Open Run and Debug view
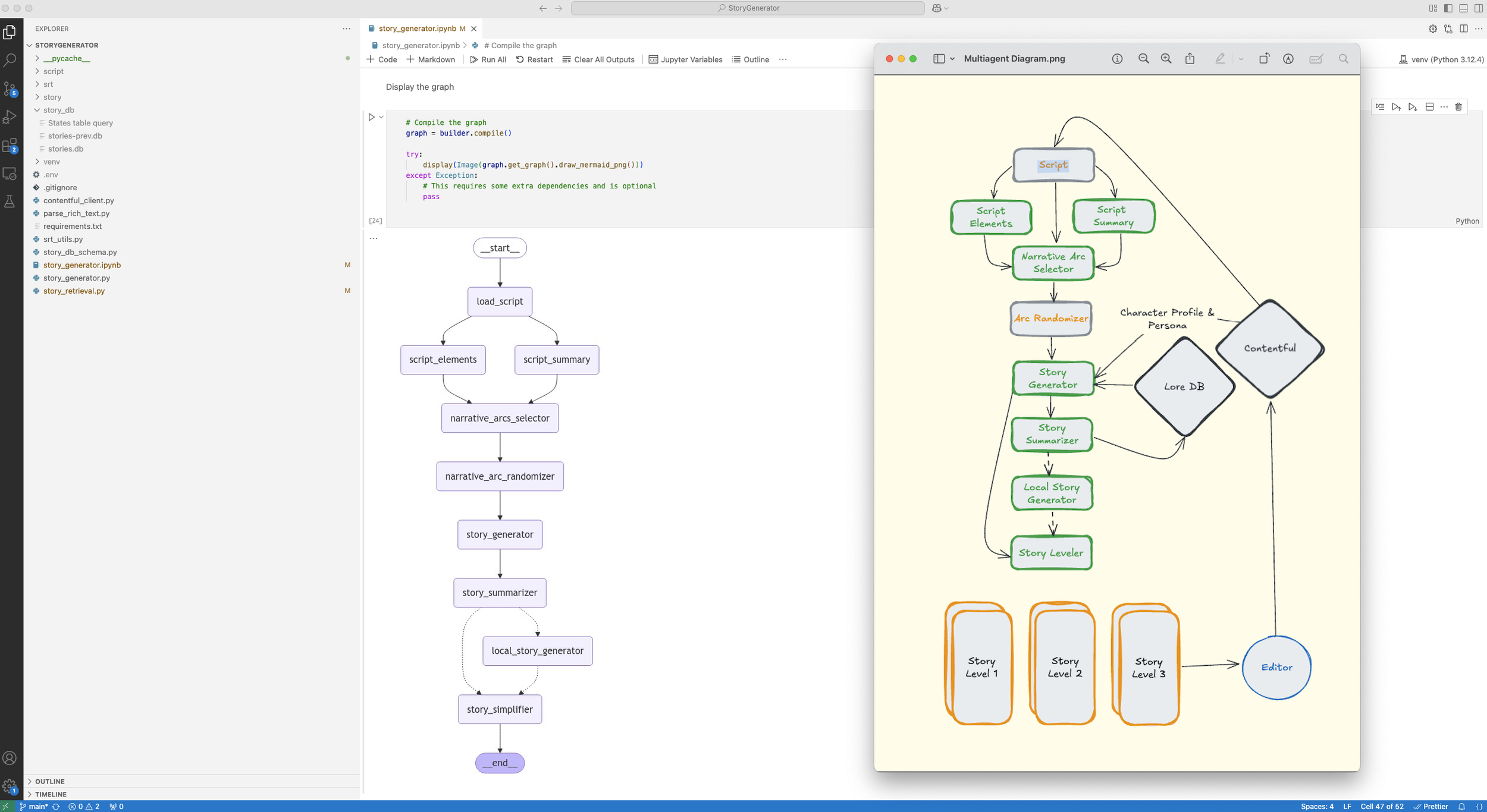This screenshot has height=812, width=1487. click(10, 117)
